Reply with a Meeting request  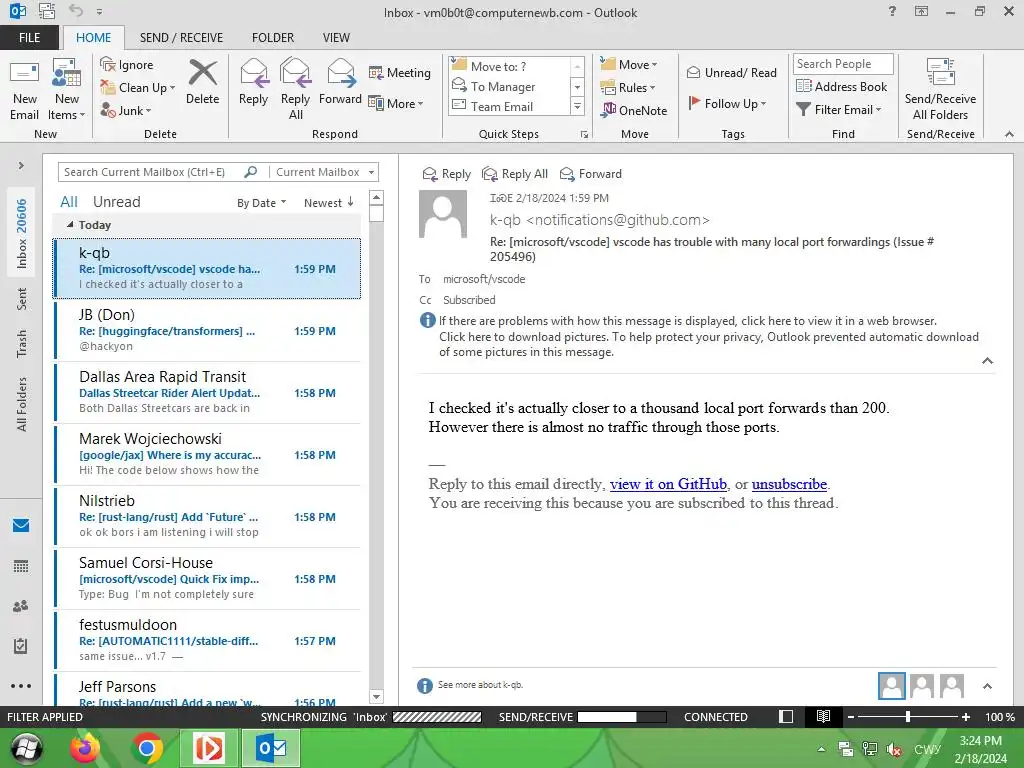[400, 72]
